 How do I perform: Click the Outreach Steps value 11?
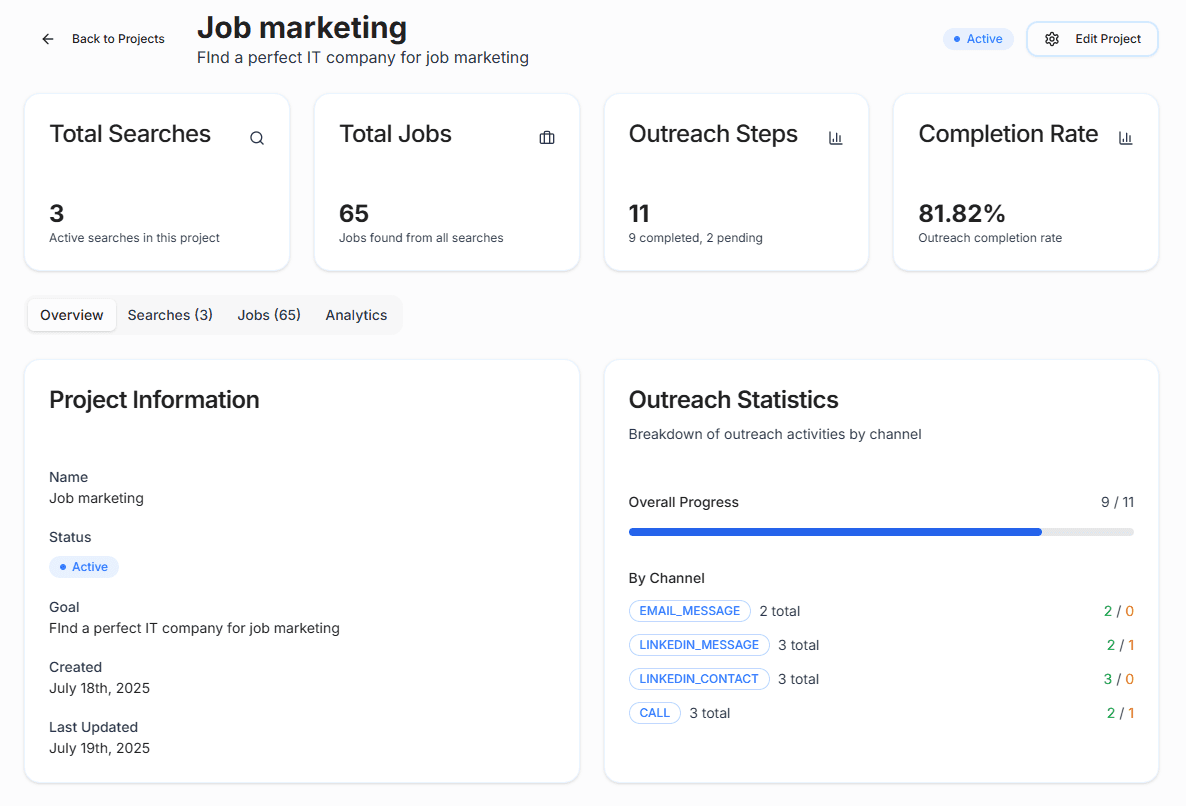point(639,214)
